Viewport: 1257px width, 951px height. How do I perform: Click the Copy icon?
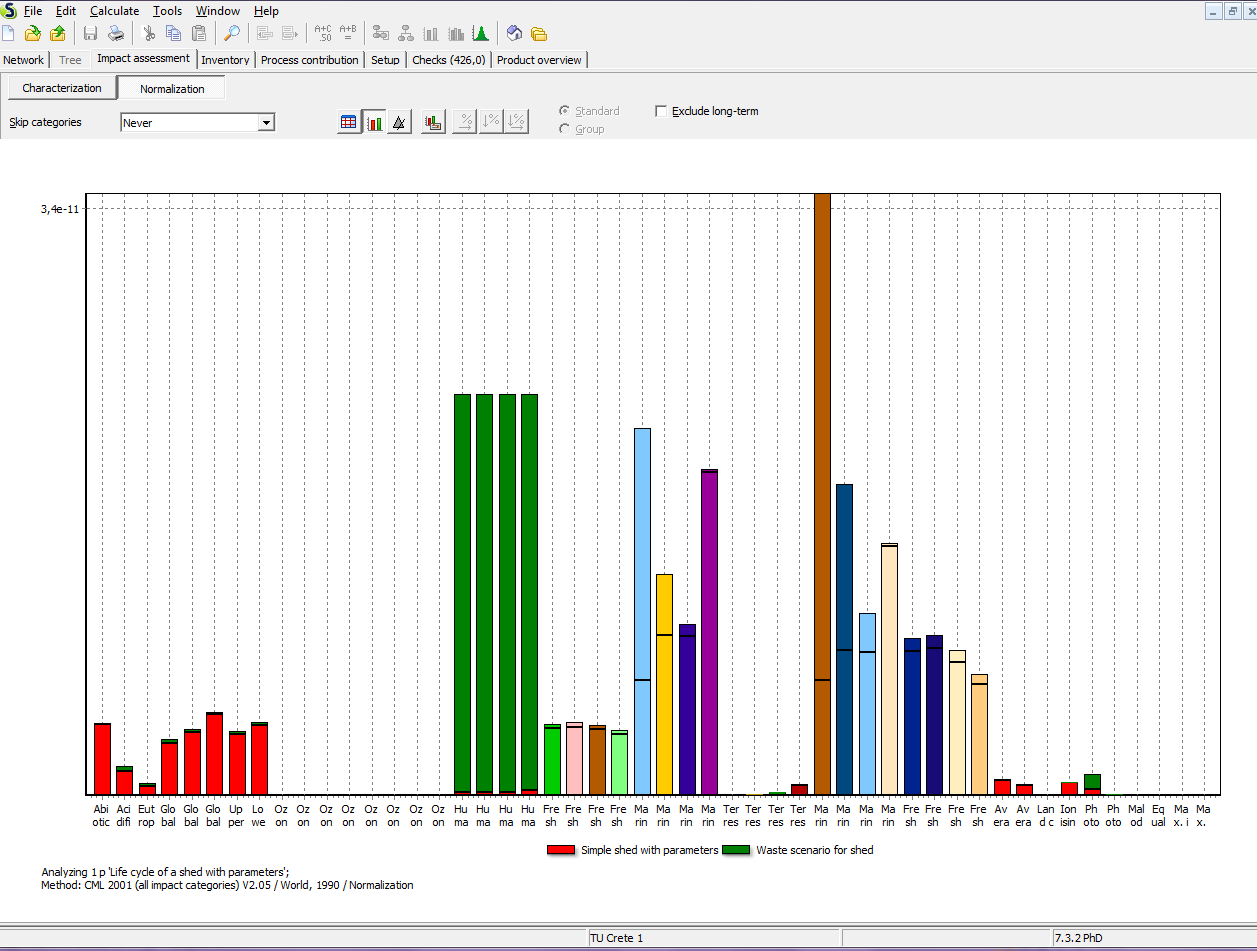pyautogui.click(x=174, y=33)
